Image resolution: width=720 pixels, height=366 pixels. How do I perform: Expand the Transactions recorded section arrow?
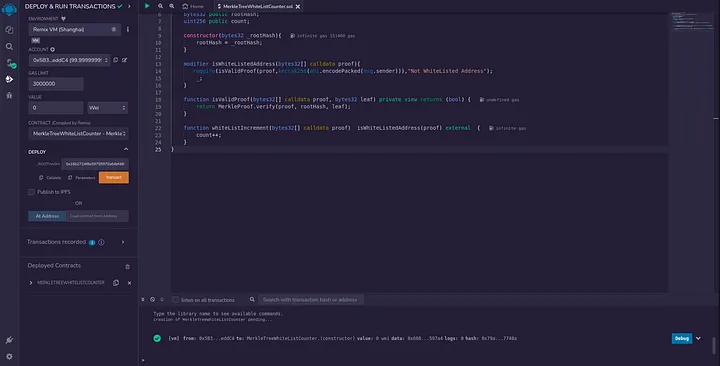(123, 242)
